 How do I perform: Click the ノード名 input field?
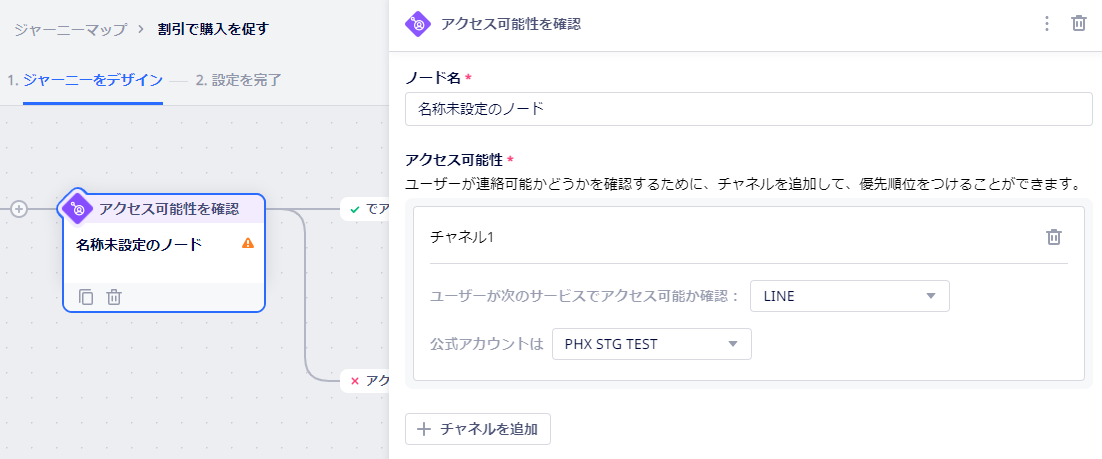[748, 109]
